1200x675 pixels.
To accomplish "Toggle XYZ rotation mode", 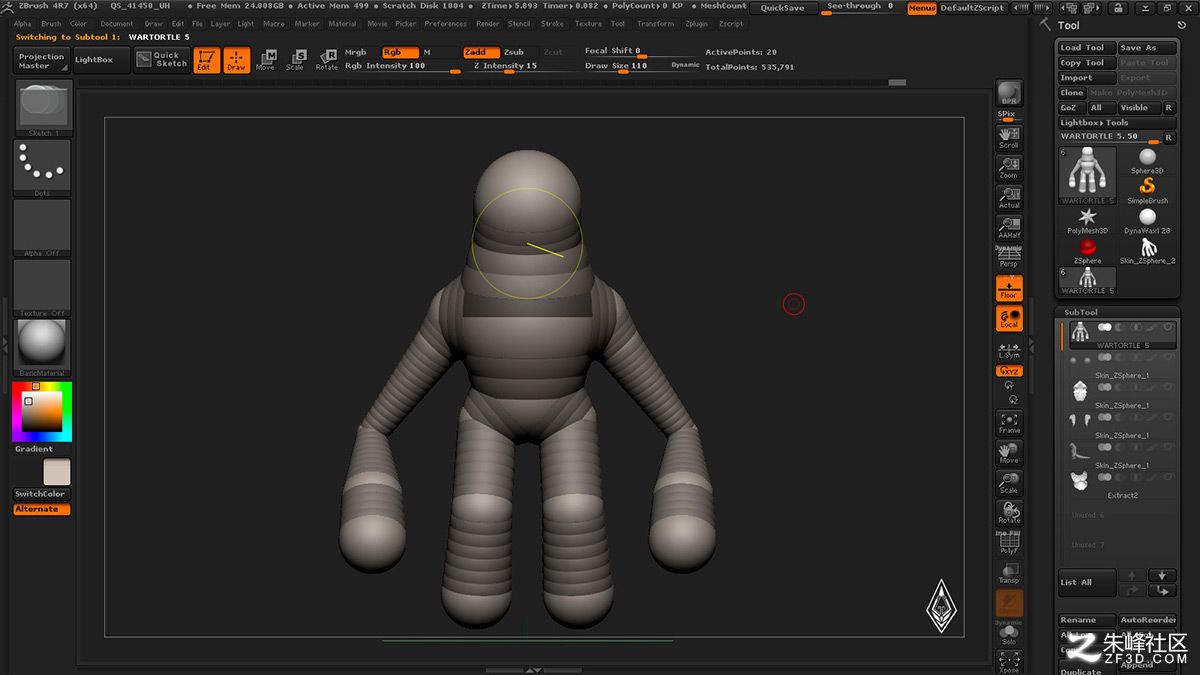I will pyautogui.click(x=1009, y=371).
